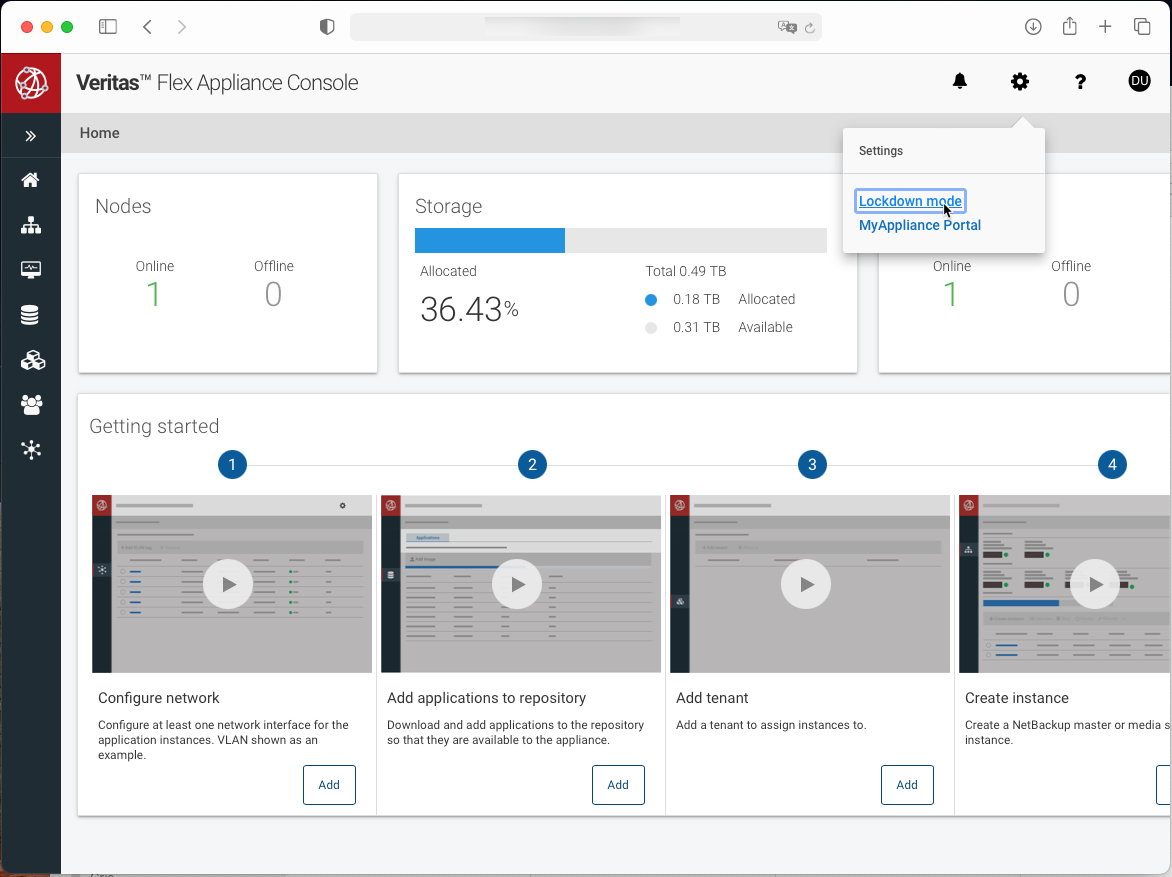Click the Safari address bar
Image resolution: width=1172 pixels, height=877 pixels.
(x=585, y=27)
